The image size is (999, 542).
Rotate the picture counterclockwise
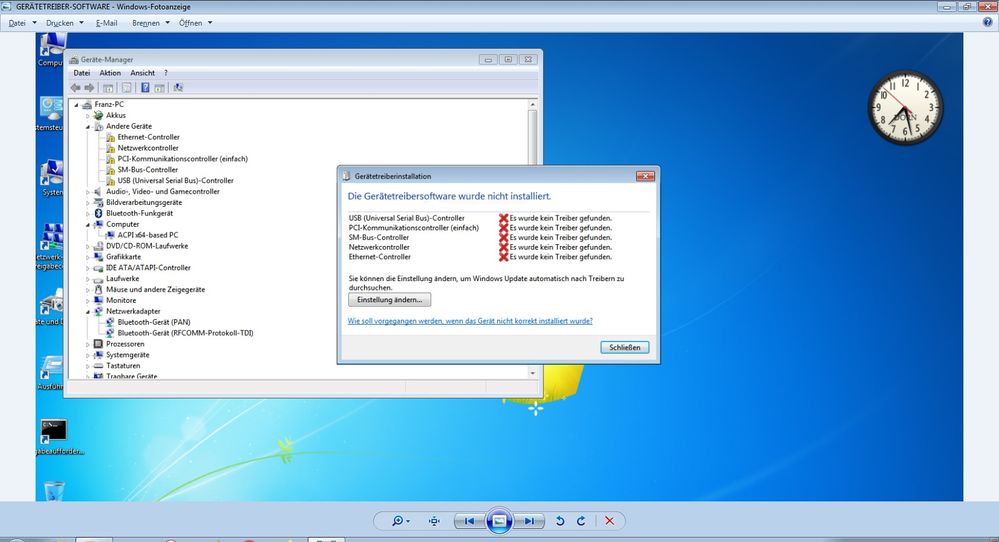click(x=560, y=521)
